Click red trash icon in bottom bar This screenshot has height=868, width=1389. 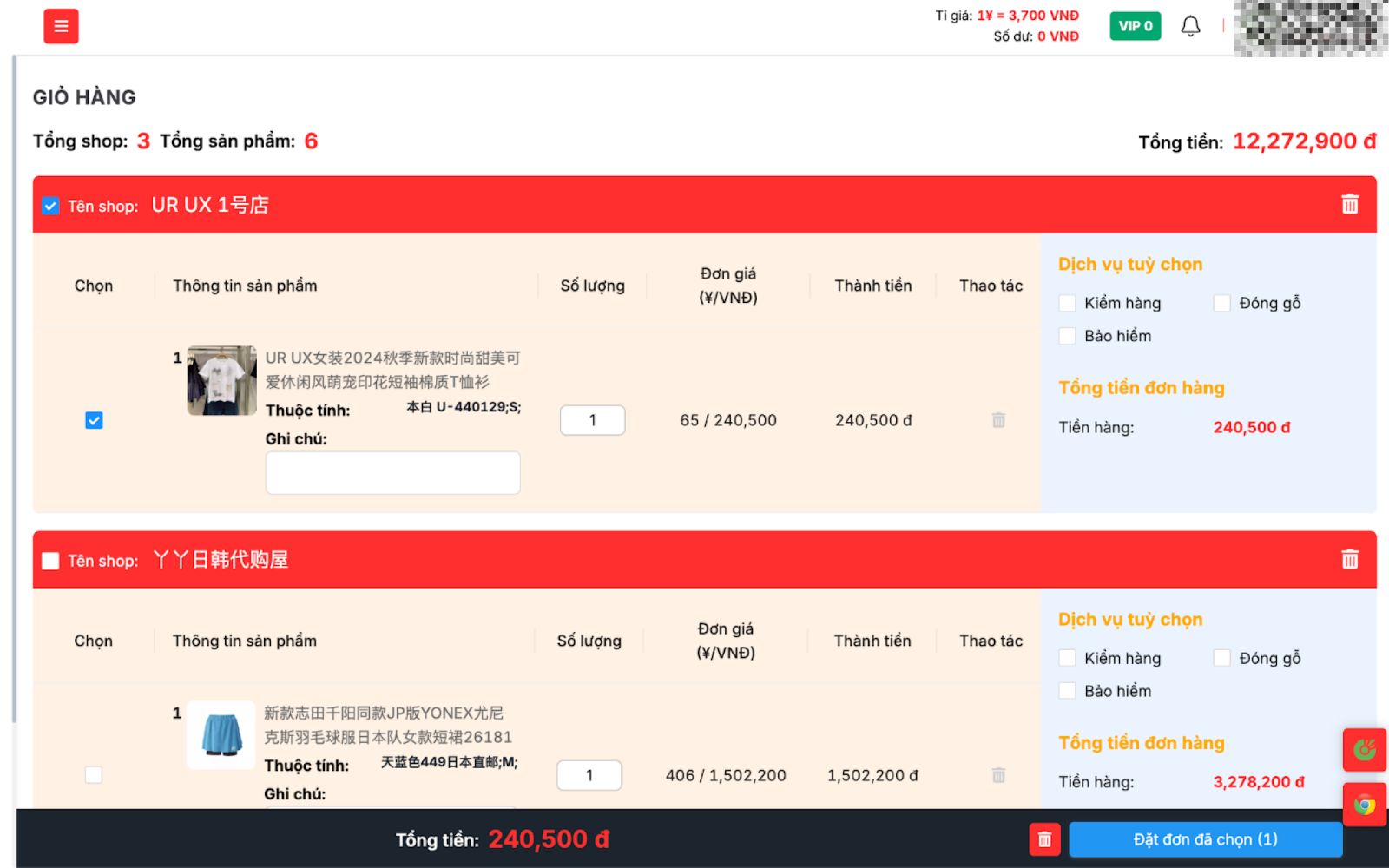(x=1044, y=839)
